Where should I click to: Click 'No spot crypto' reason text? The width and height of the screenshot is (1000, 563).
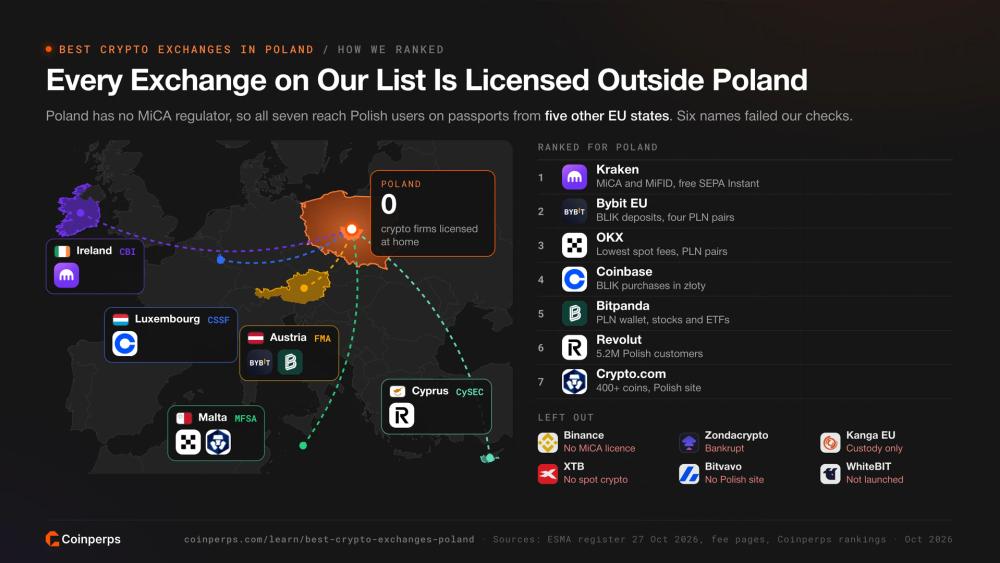(596, 479)
